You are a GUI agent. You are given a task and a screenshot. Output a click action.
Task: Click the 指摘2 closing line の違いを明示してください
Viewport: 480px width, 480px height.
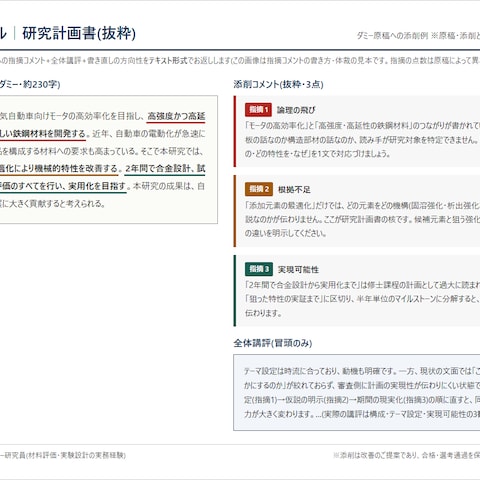pyautogui.click(x=286, y=233)
